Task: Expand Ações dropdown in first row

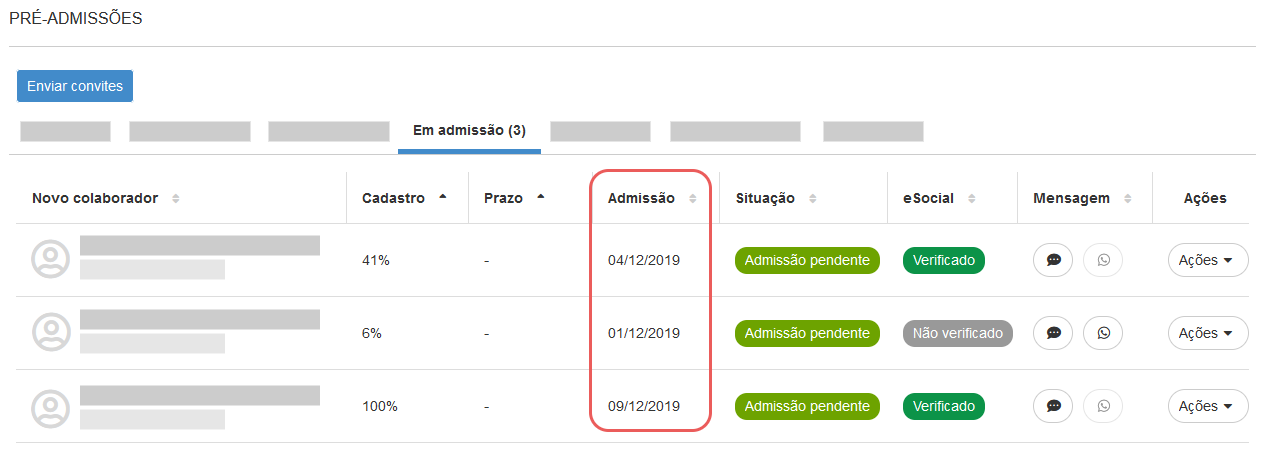Action: click(x=1207, y=260)
